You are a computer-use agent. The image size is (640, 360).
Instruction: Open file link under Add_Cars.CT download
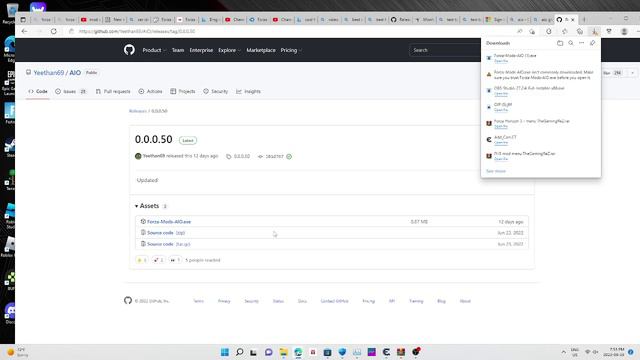click(501, 142)
